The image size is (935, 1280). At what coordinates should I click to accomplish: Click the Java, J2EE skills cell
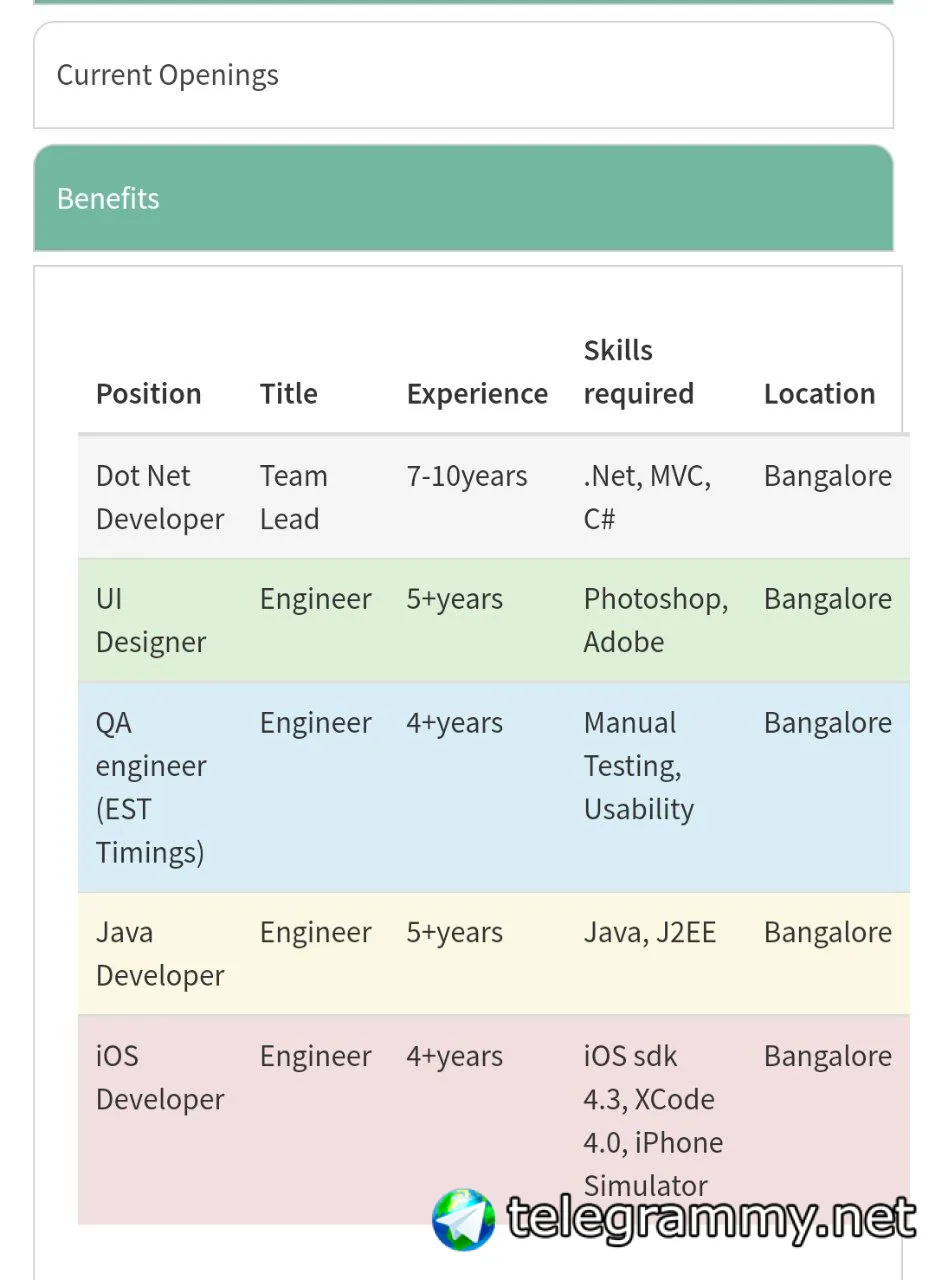(x=649, y=932)
